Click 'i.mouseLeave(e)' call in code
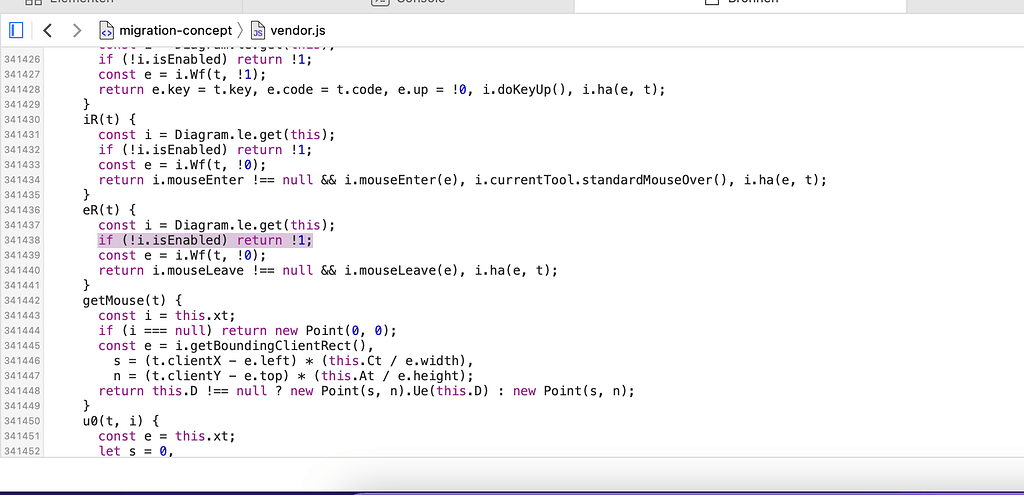 pyautogui.click(x=400, y=270)
